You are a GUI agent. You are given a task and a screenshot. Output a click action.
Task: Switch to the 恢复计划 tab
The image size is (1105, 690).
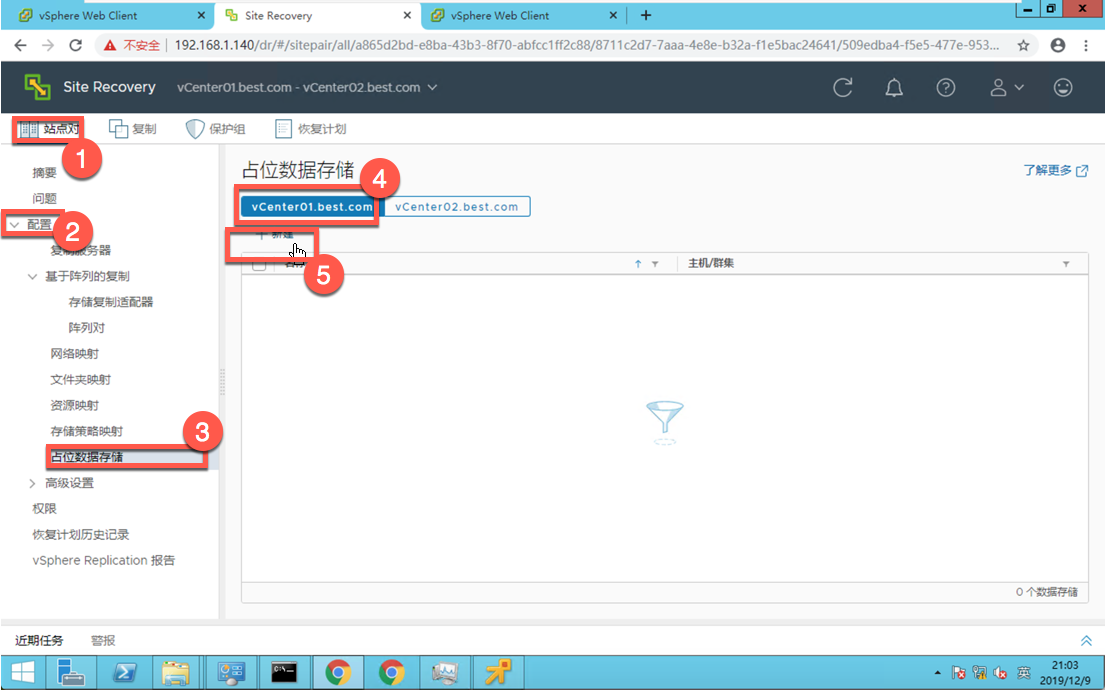tap(311, 129)
